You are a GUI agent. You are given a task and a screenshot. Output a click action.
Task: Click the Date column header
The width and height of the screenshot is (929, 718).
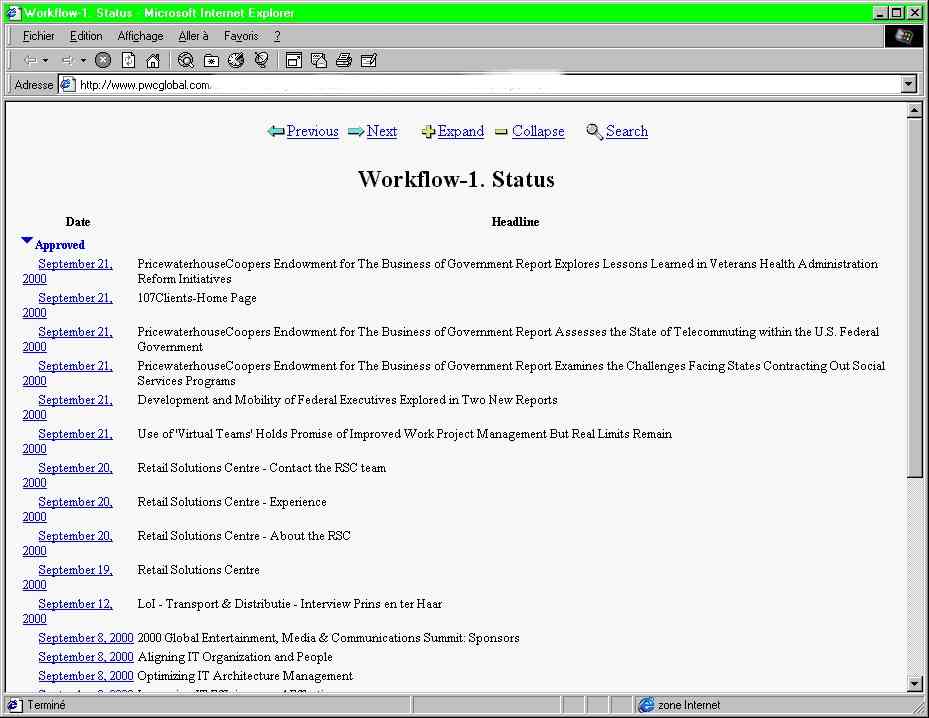pyautogui.click(x=78, y=222)
